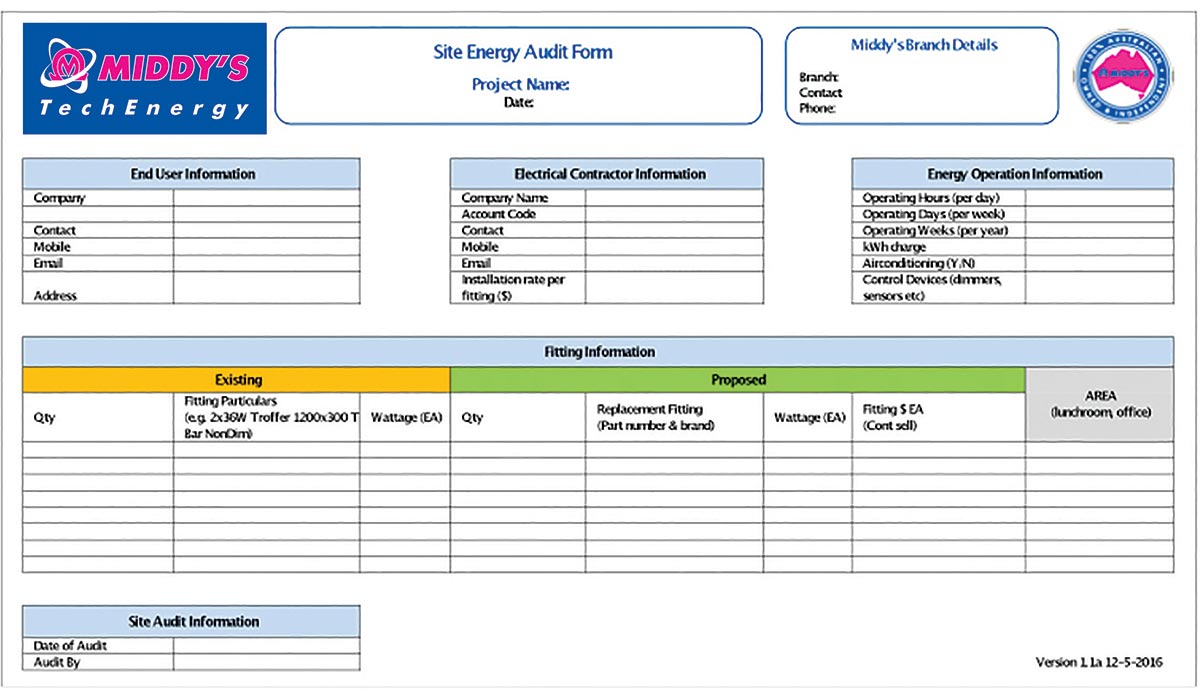Click the End User Contact input cell
This screenshot has width=1200, height=700.
pos(266,230)
